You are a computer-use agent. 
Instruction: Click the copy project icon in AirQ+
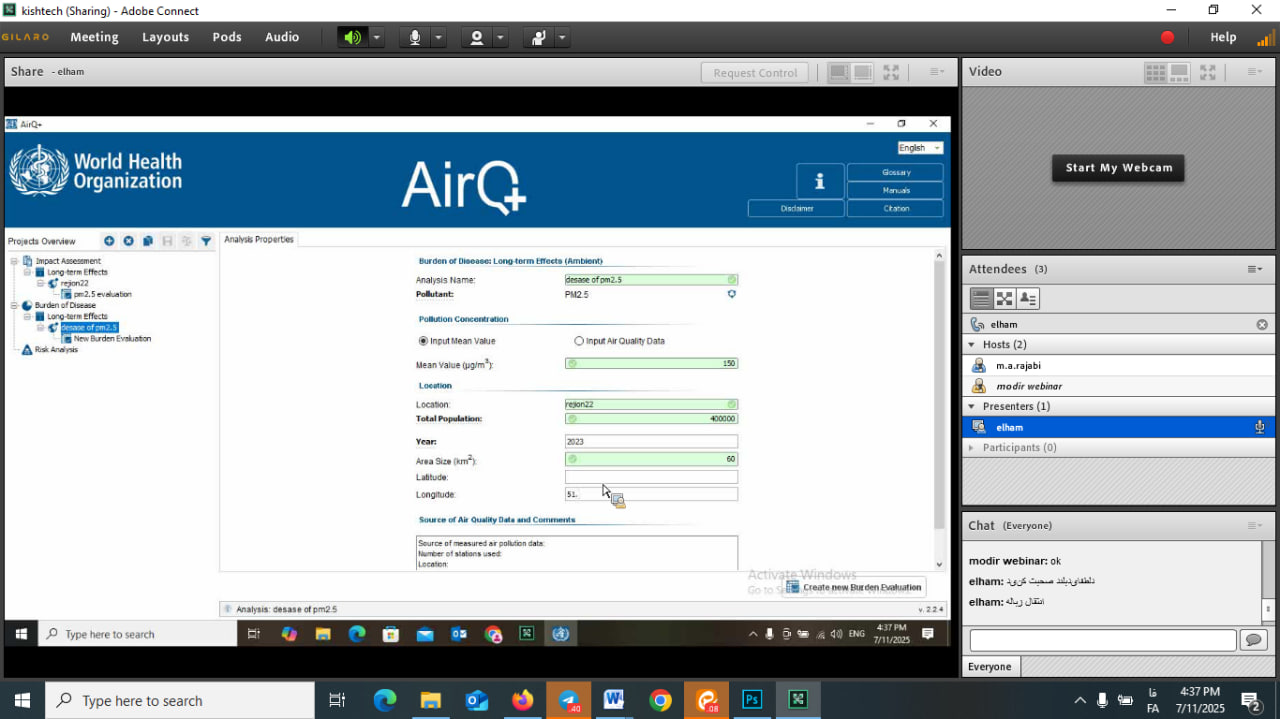147,241
